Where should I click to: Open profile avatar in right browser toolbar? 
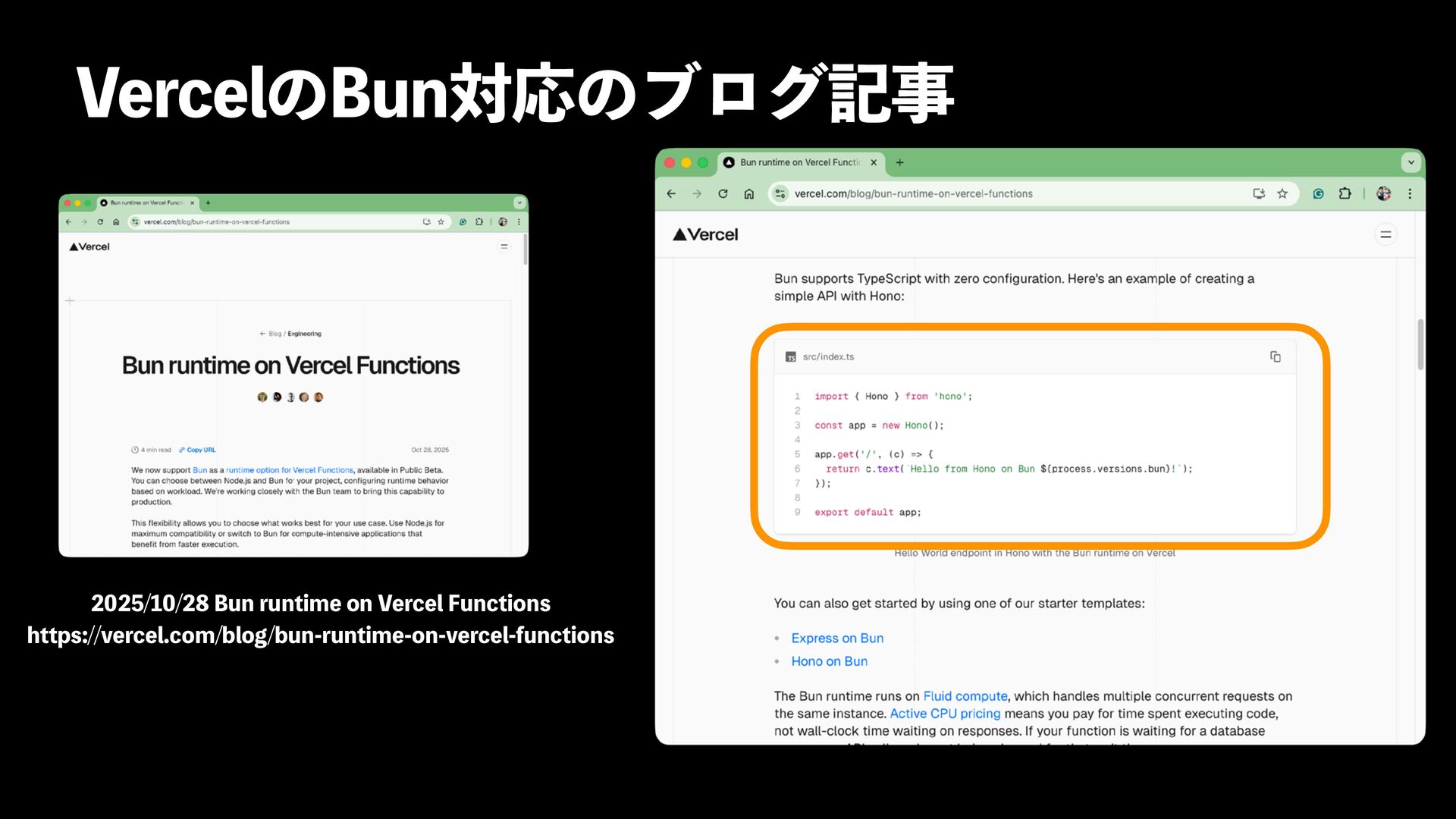click(x=1384, y=193)
